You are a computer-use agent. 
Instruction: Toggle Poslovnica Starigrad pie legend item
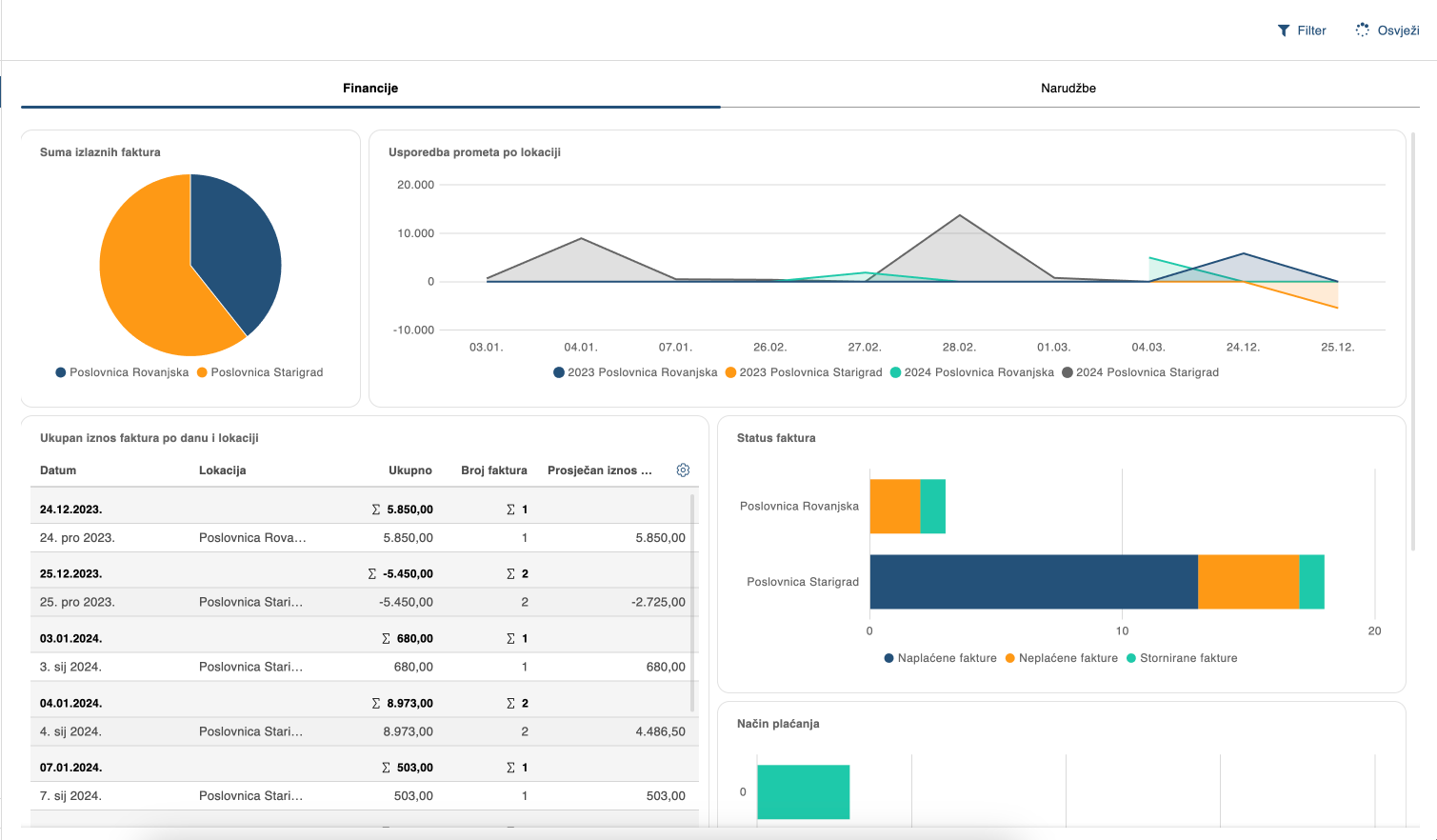tap(260, 372)
